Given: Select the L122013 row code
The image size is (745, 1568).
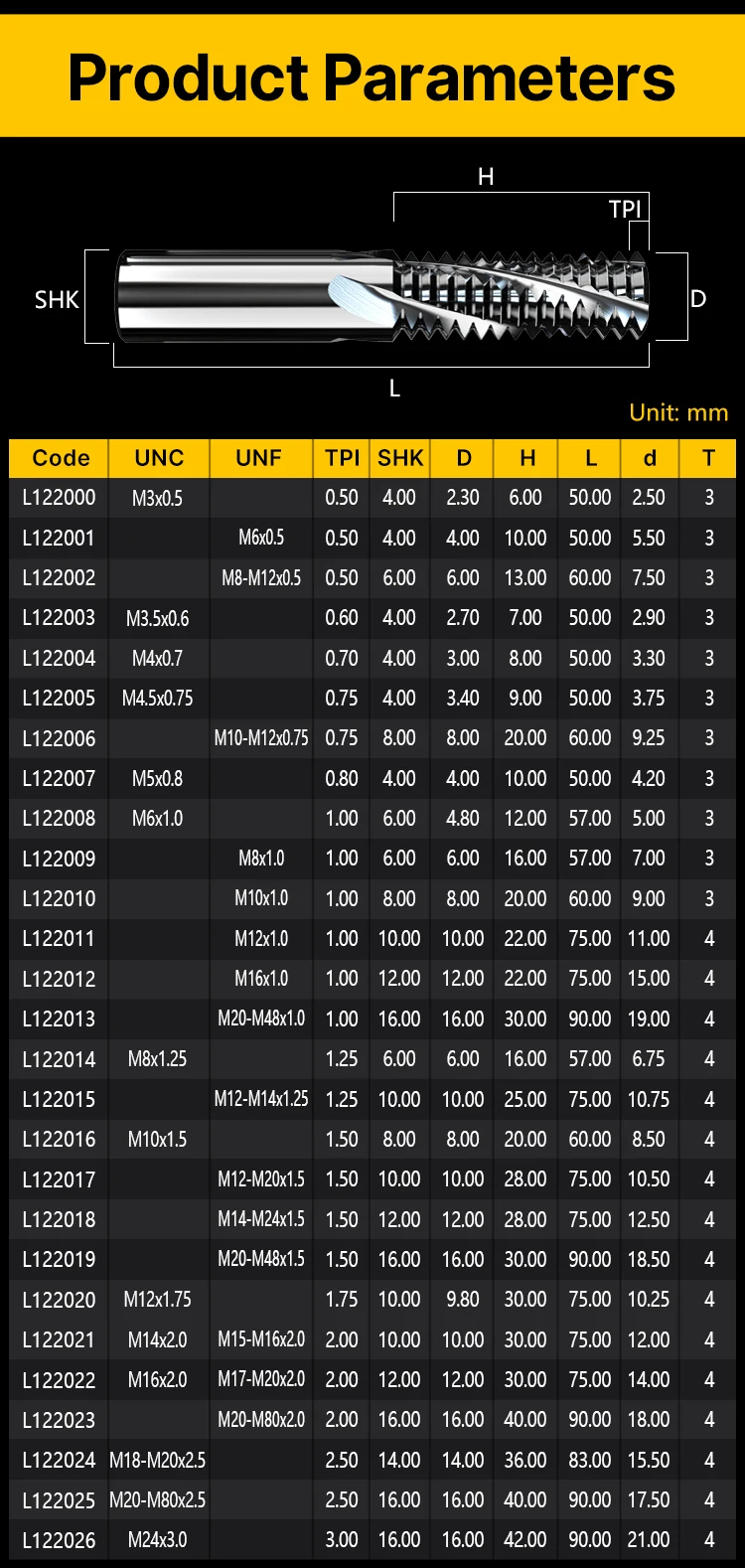Looking at the screenshot, I should [59, 1019].
